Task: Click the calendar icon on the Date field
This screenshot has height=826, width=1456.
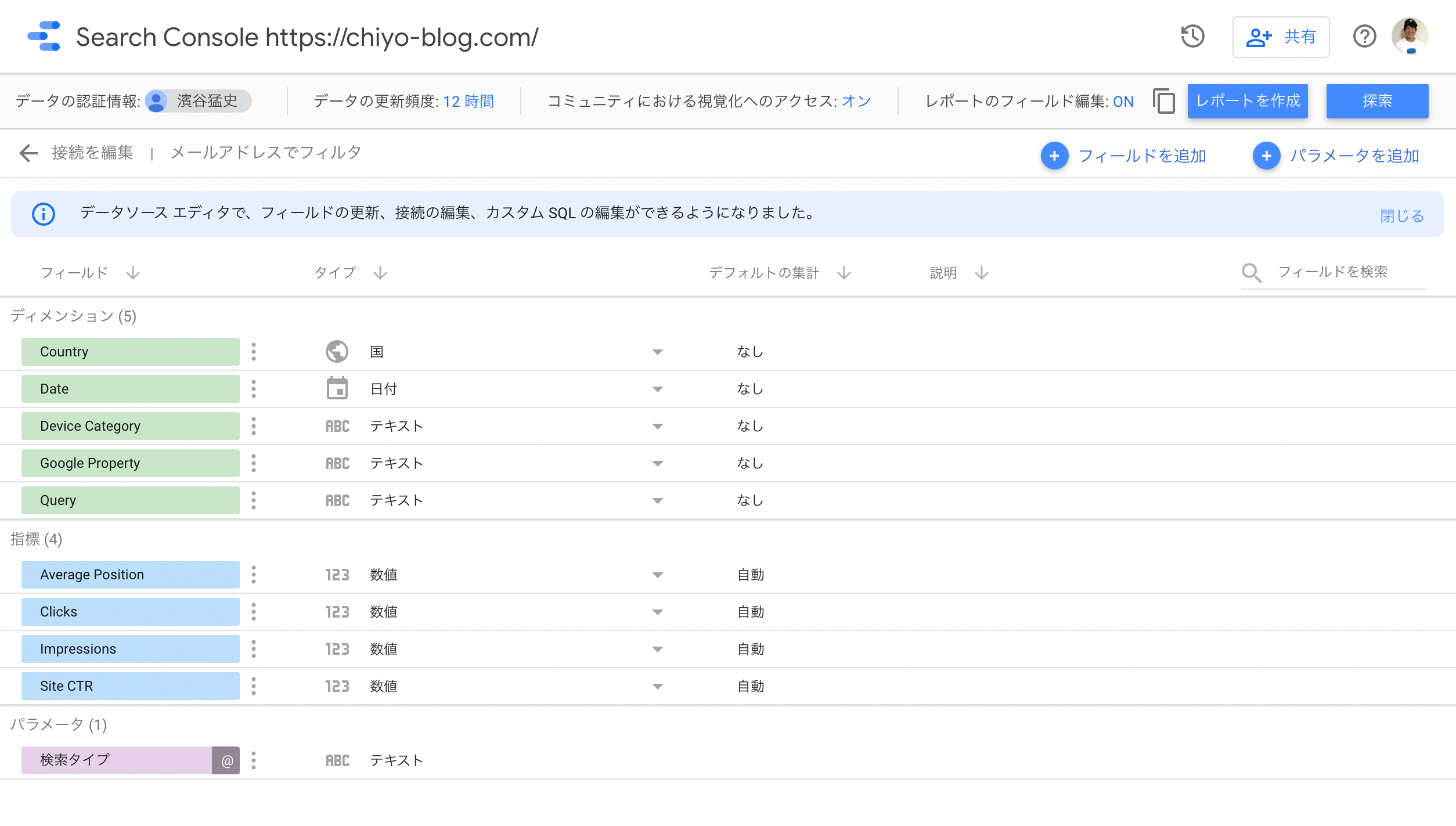Action: point(337,388)
